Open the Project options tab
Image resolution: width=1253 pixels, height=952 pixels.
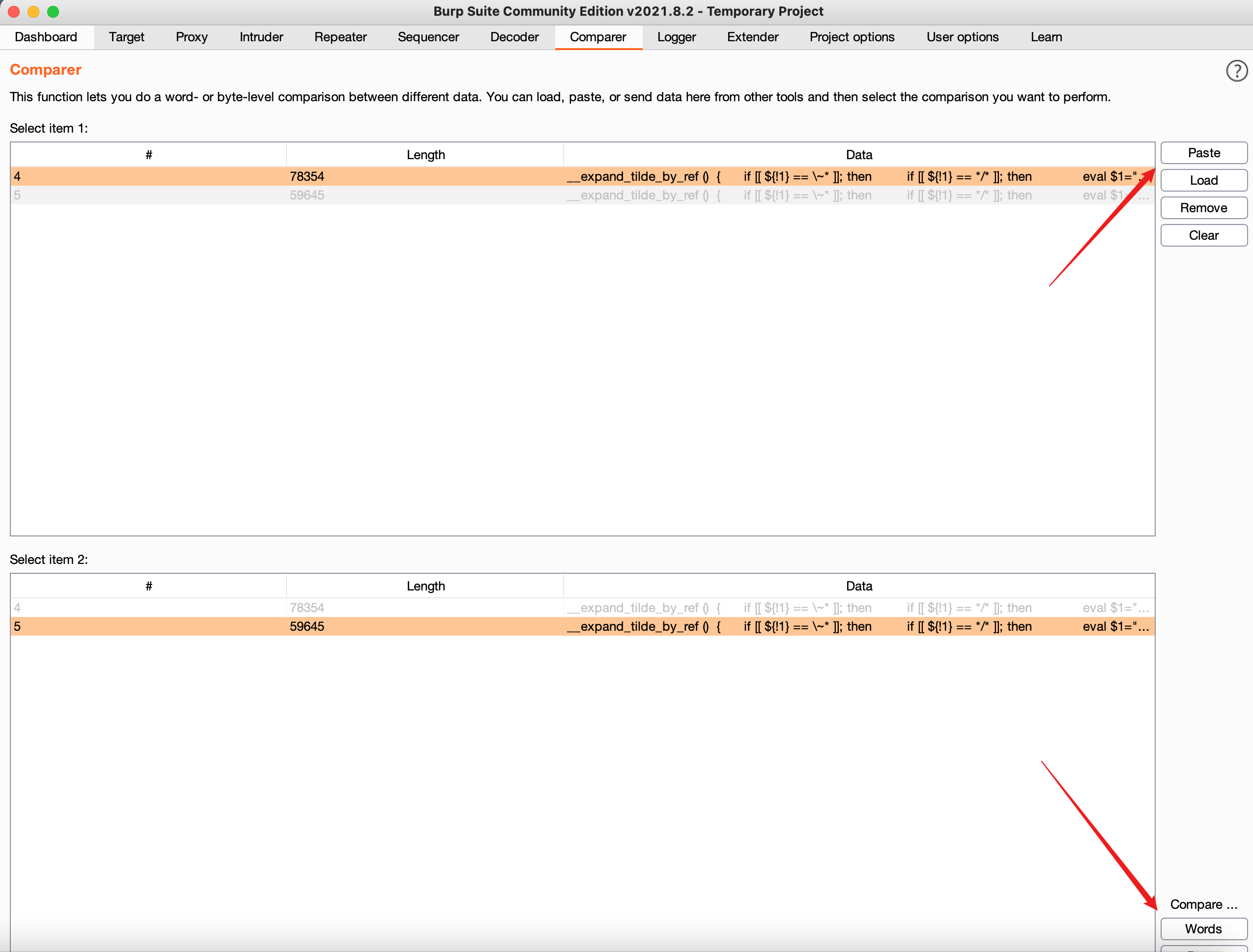coord(852,37)
